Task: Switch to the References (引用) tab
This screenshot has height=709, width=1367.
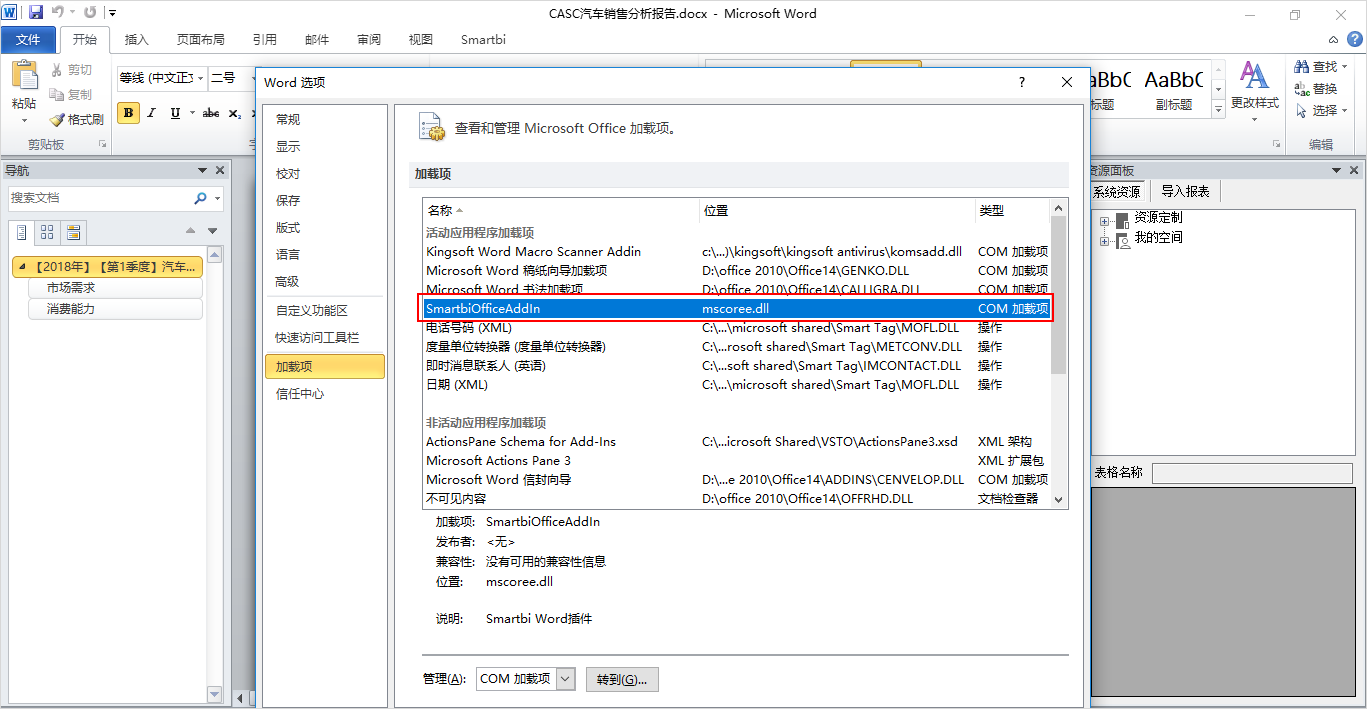Action: tap(265, 40)
